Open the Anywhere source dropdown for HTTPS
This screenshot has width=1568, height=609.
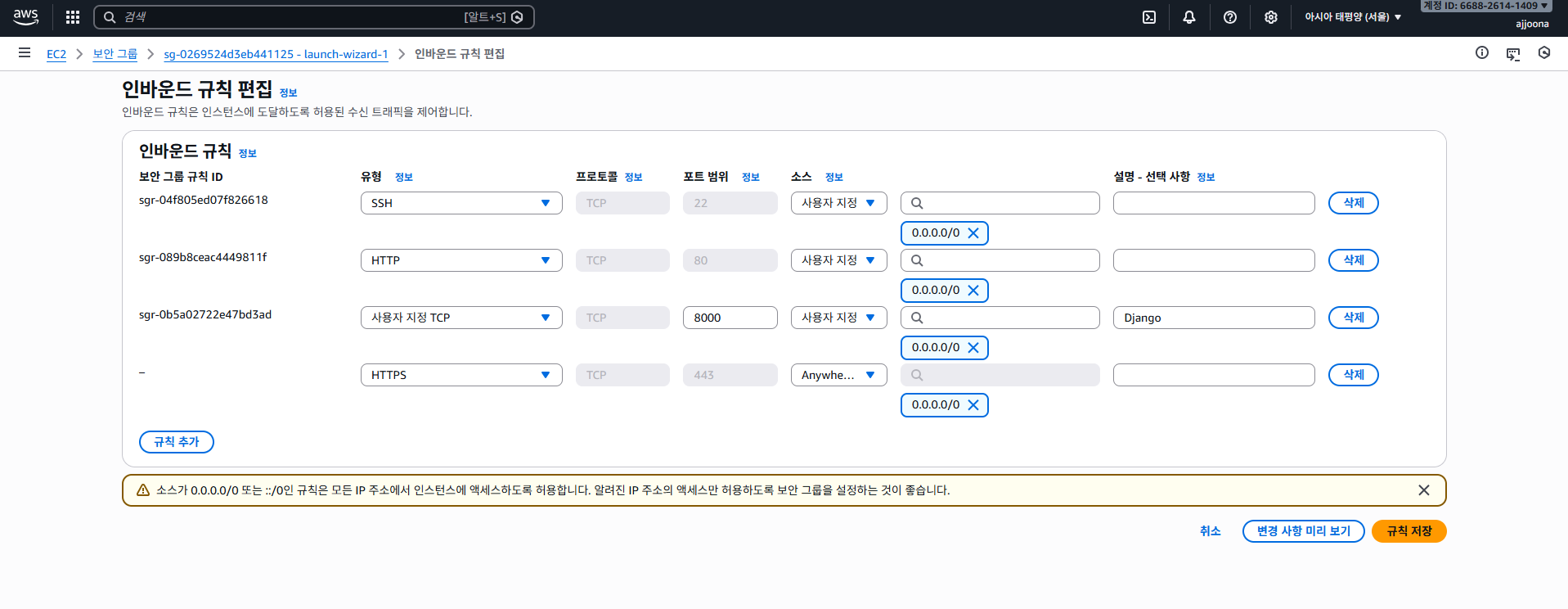tap(838, 375)
